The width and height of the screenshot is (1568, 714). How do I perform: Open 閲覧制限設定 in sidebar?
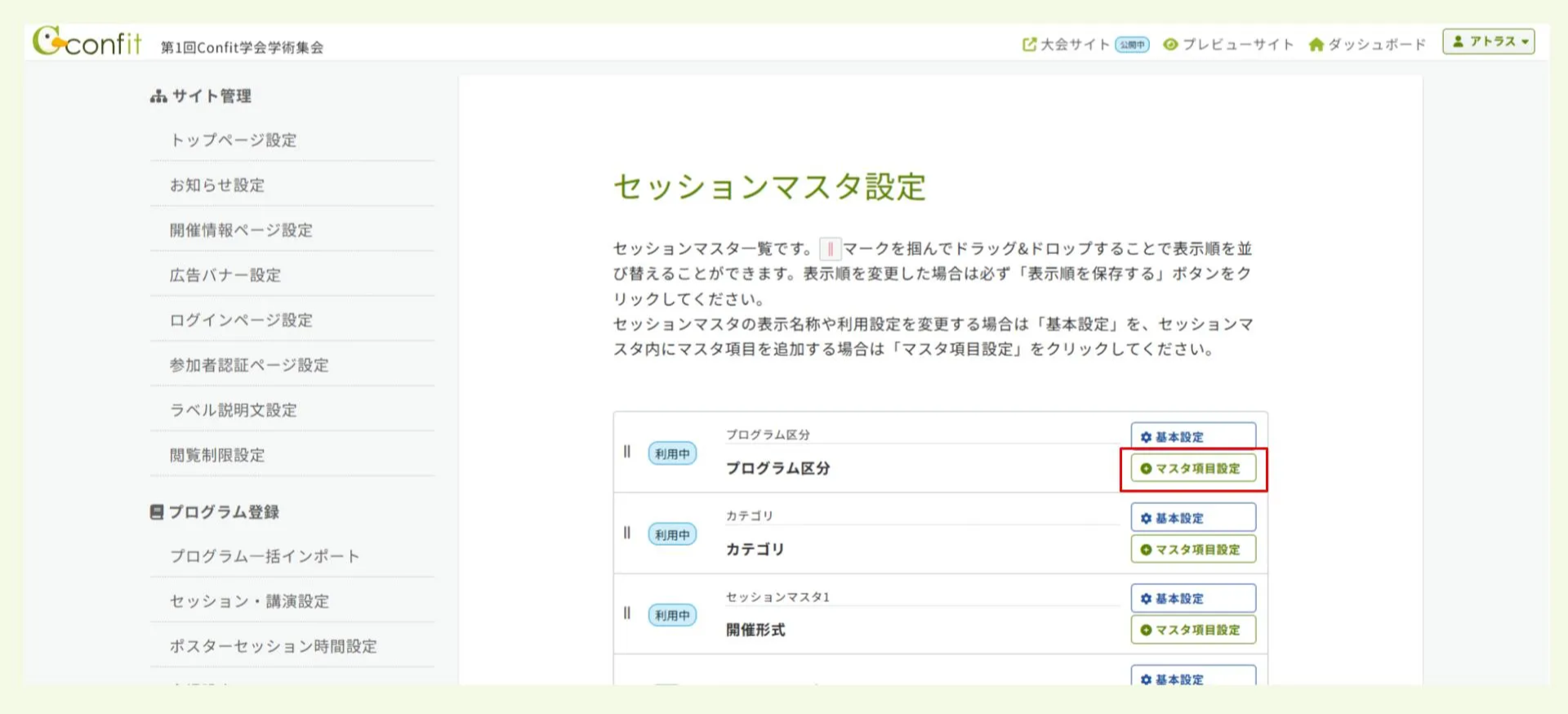tap(217, 454)
